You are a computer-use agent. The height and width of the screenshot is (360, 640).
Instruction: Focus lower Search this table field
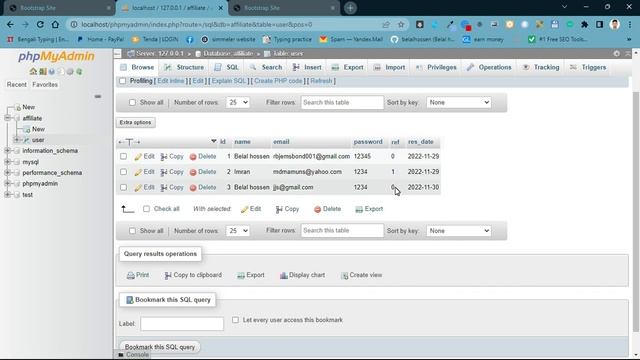click(x=342, y=231)
